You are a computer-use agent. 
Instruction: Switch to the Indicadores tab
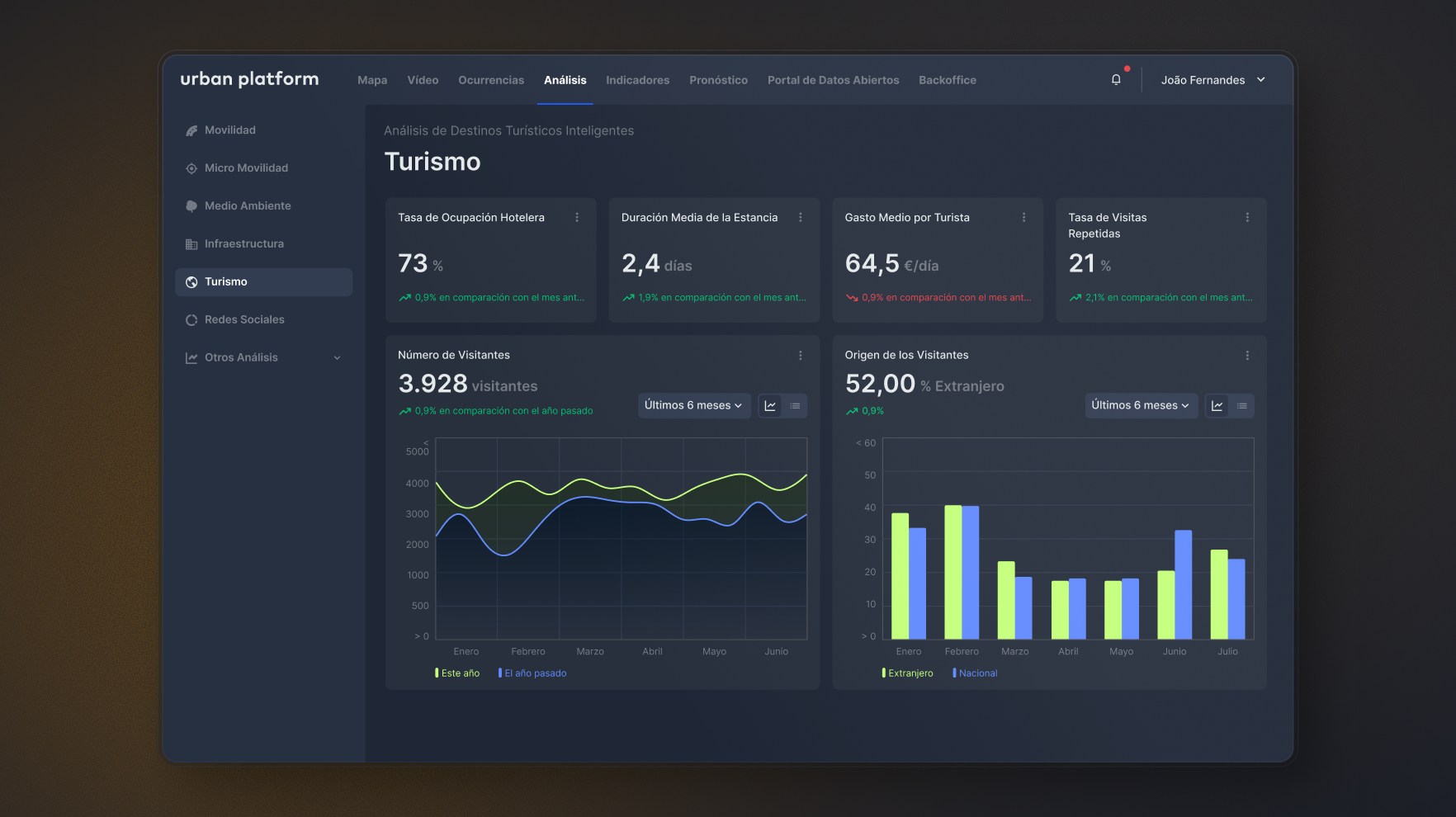(x=637, y=80)
